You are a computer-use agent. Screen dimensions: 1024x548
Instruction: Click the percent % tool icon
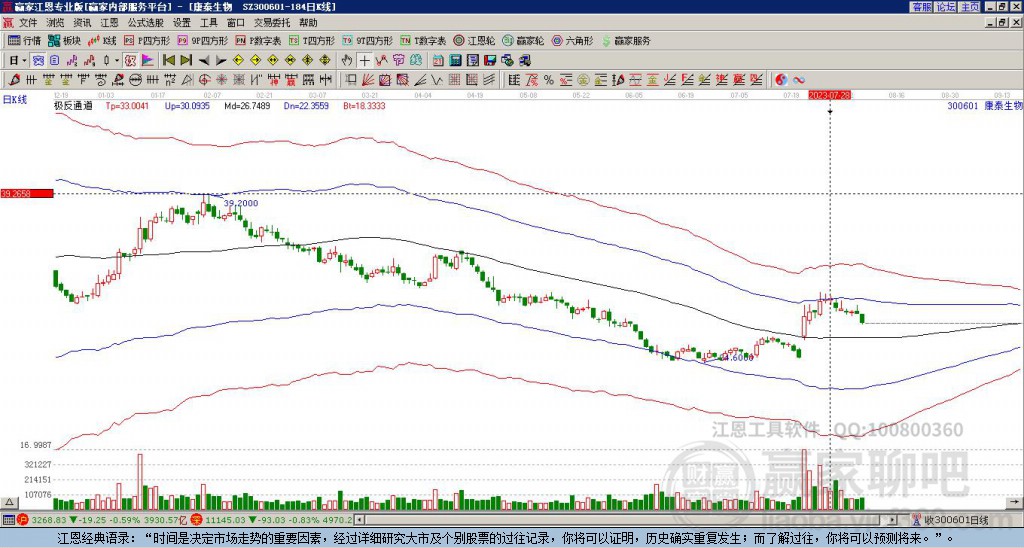coord(549,80)
